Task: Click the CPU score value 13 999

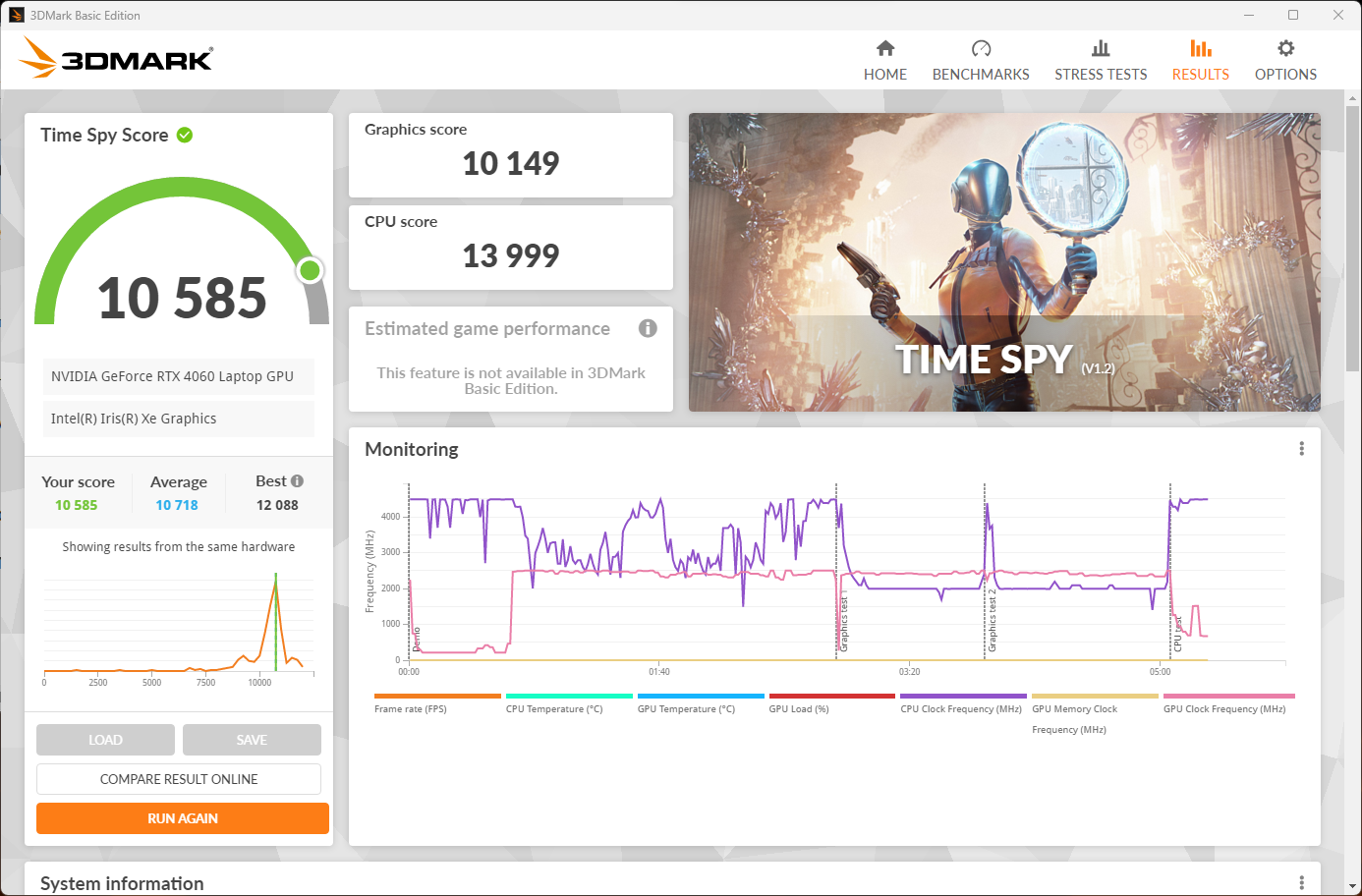Action: click(x=511, y=255)
